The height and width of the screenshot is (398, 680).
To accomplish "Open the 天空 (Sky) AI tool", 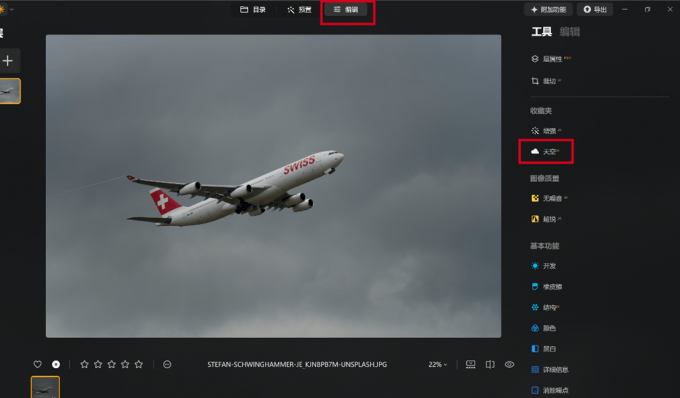I will (546, 151).
